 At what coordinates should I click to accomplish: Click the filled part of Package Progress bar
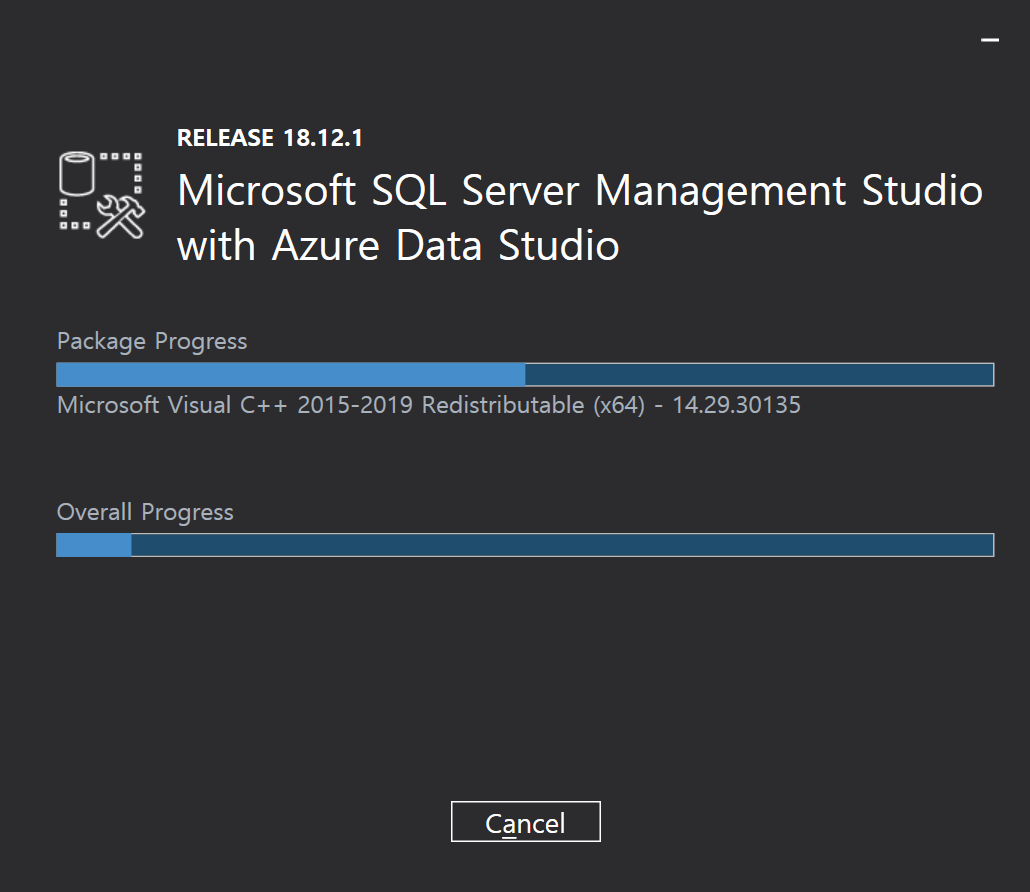pyautogui.click(x=290, y=374)
